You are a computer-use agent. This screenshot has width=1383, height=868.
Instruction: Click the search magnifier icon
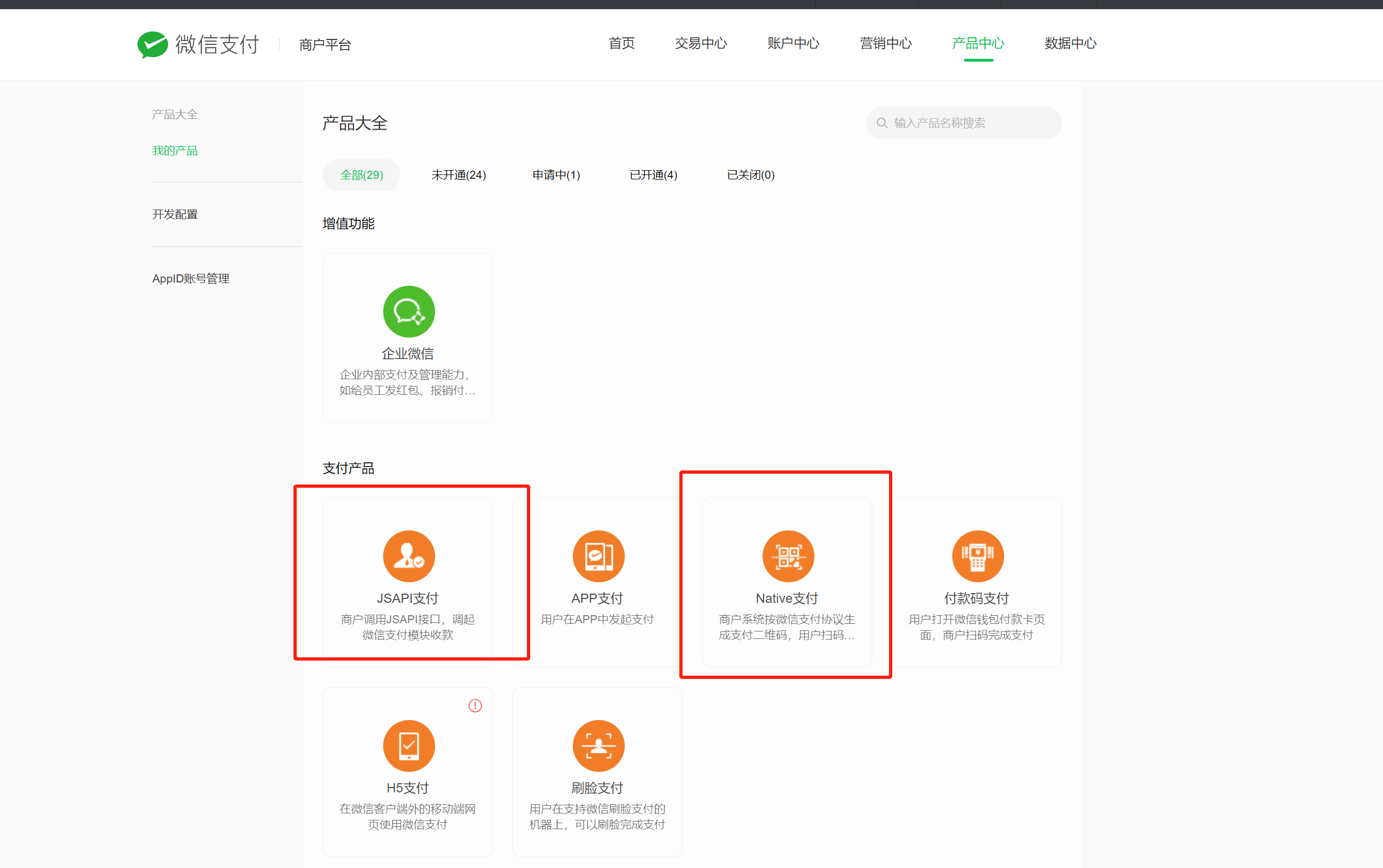[881, 123]
